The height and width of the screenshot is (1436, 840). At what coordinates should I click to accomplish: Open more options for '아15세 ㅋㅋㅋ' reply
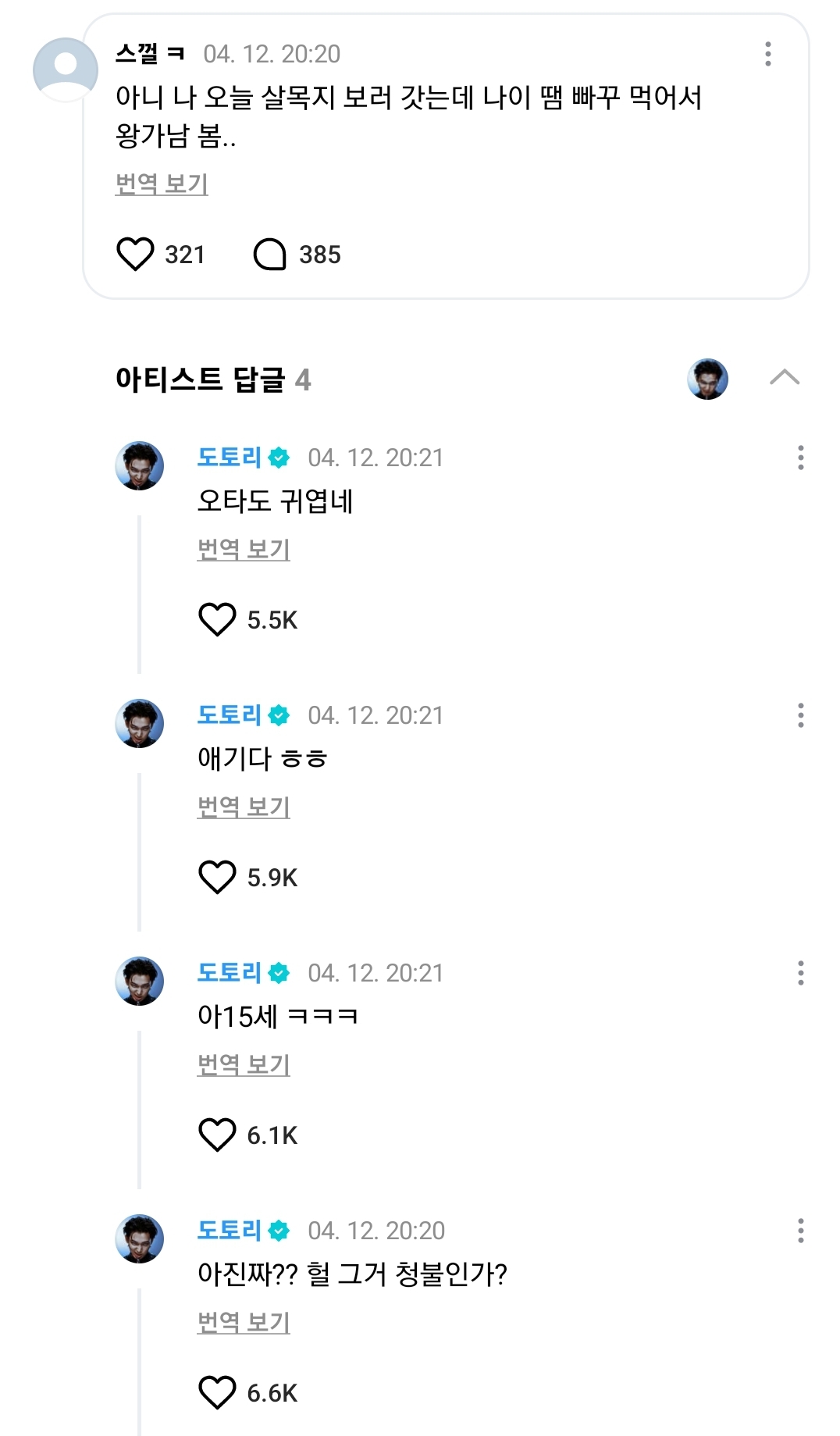click(800, 973)
